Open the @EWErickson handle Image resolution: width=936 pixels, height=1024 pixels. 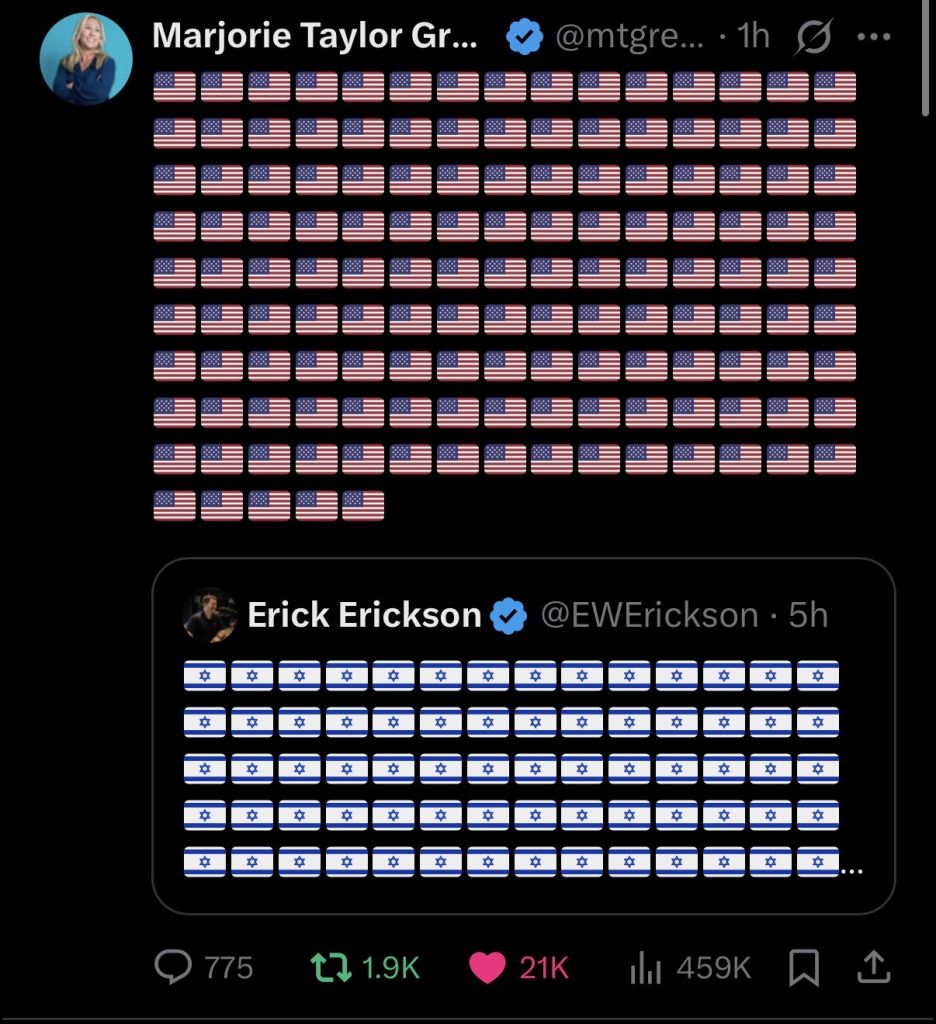point(649,615)
